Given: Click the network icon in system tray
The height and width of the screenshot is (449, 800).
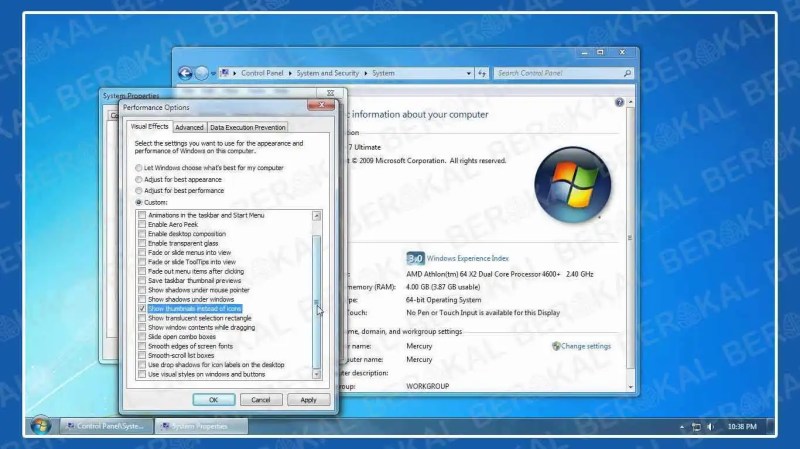Looking at the screenshot, I should coord(696,427).
